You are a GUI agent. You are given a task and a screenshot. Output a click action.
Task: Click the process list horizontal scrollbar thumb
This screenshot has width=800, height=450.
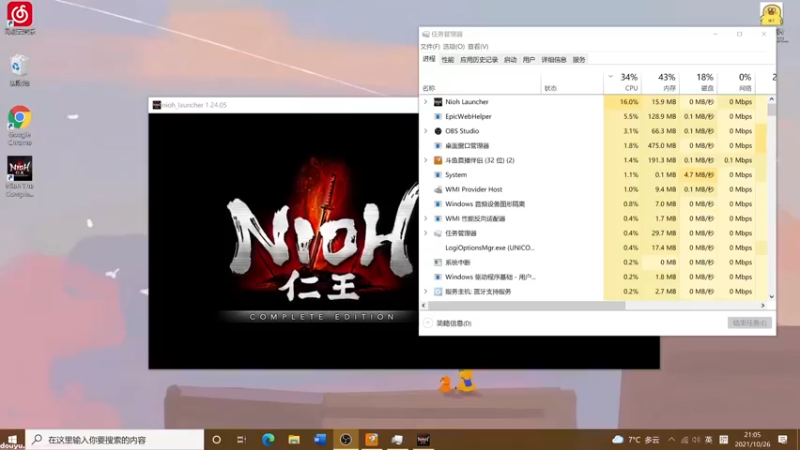click(x=526, y=306)
